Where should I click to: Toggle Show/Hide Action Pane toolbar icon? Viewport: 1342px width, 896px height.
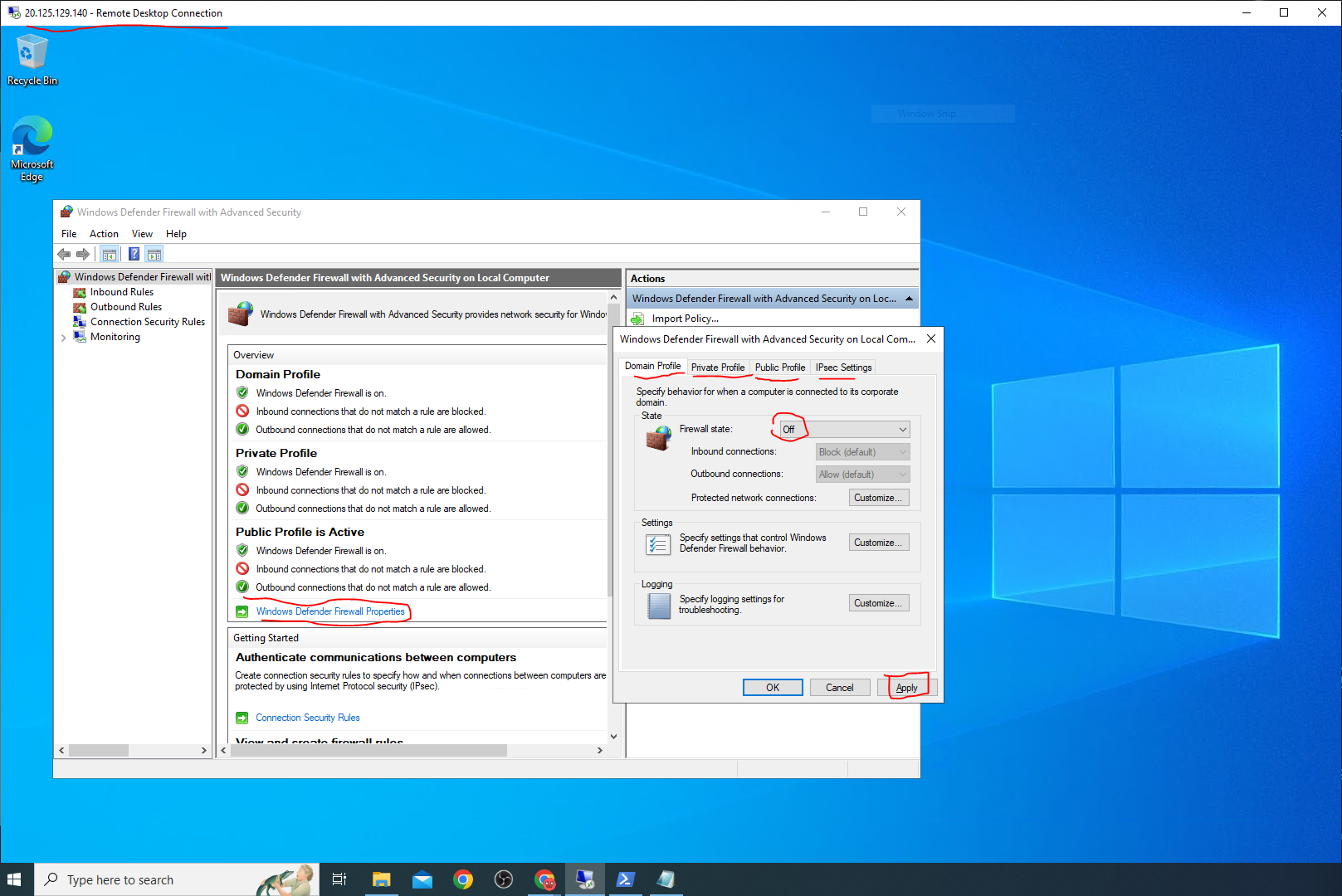tap(154, 254)
